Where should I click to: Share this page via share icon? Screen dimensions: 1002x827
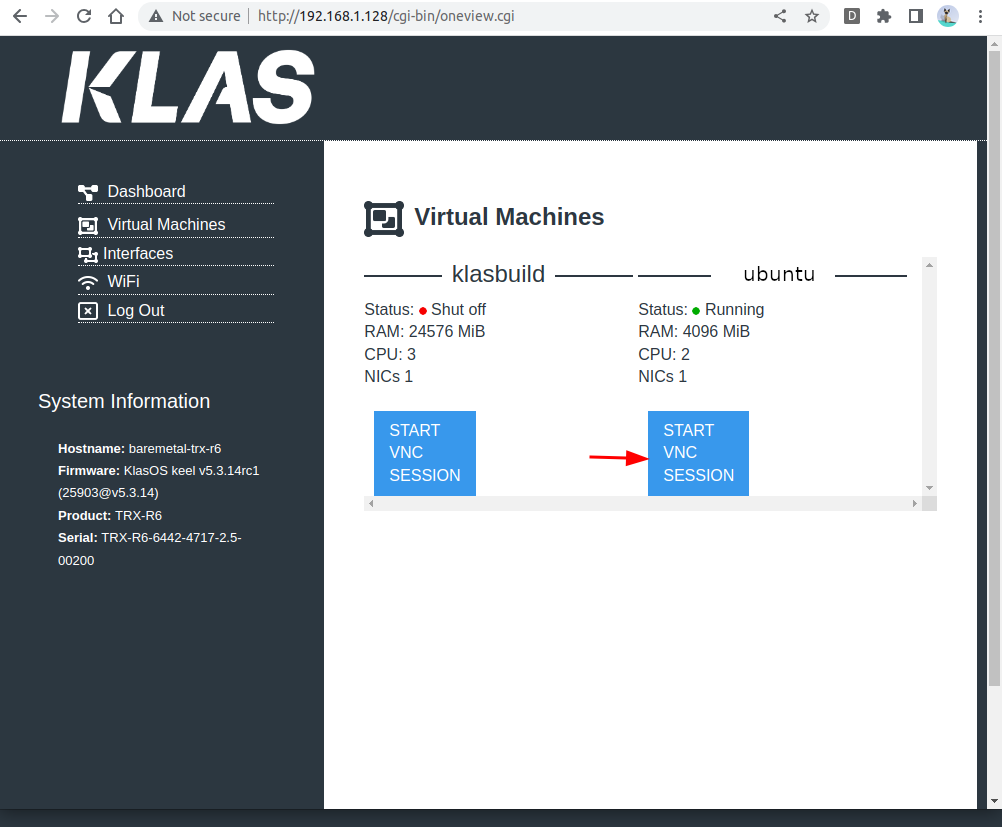pyautogui.click(x=780, y=16)
